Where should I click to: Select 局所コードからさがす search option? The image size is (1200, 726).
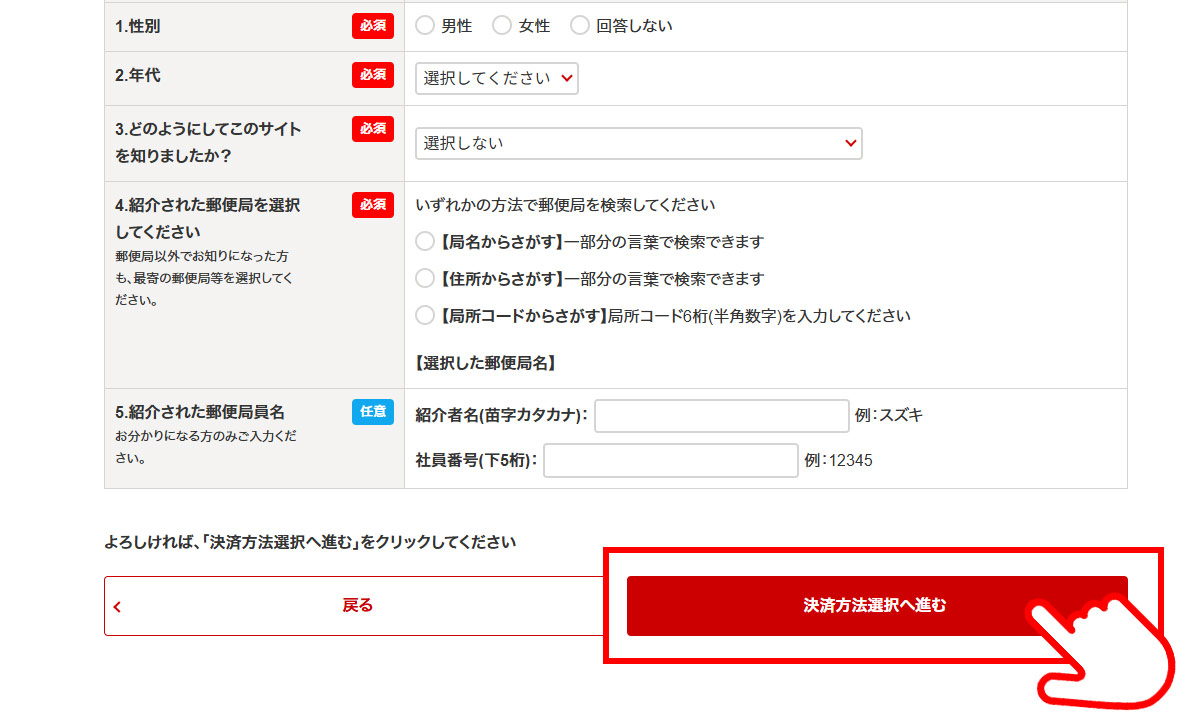tap(425, 316)
